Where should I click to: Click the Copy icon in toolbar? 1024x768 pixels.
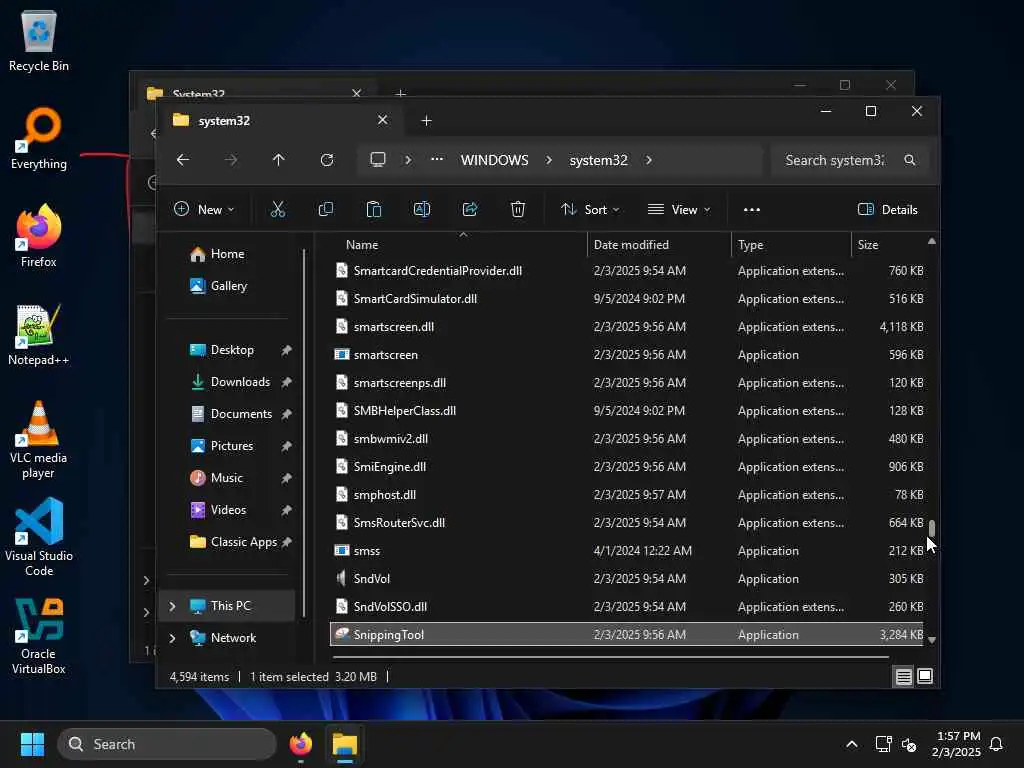pos(325,209)
